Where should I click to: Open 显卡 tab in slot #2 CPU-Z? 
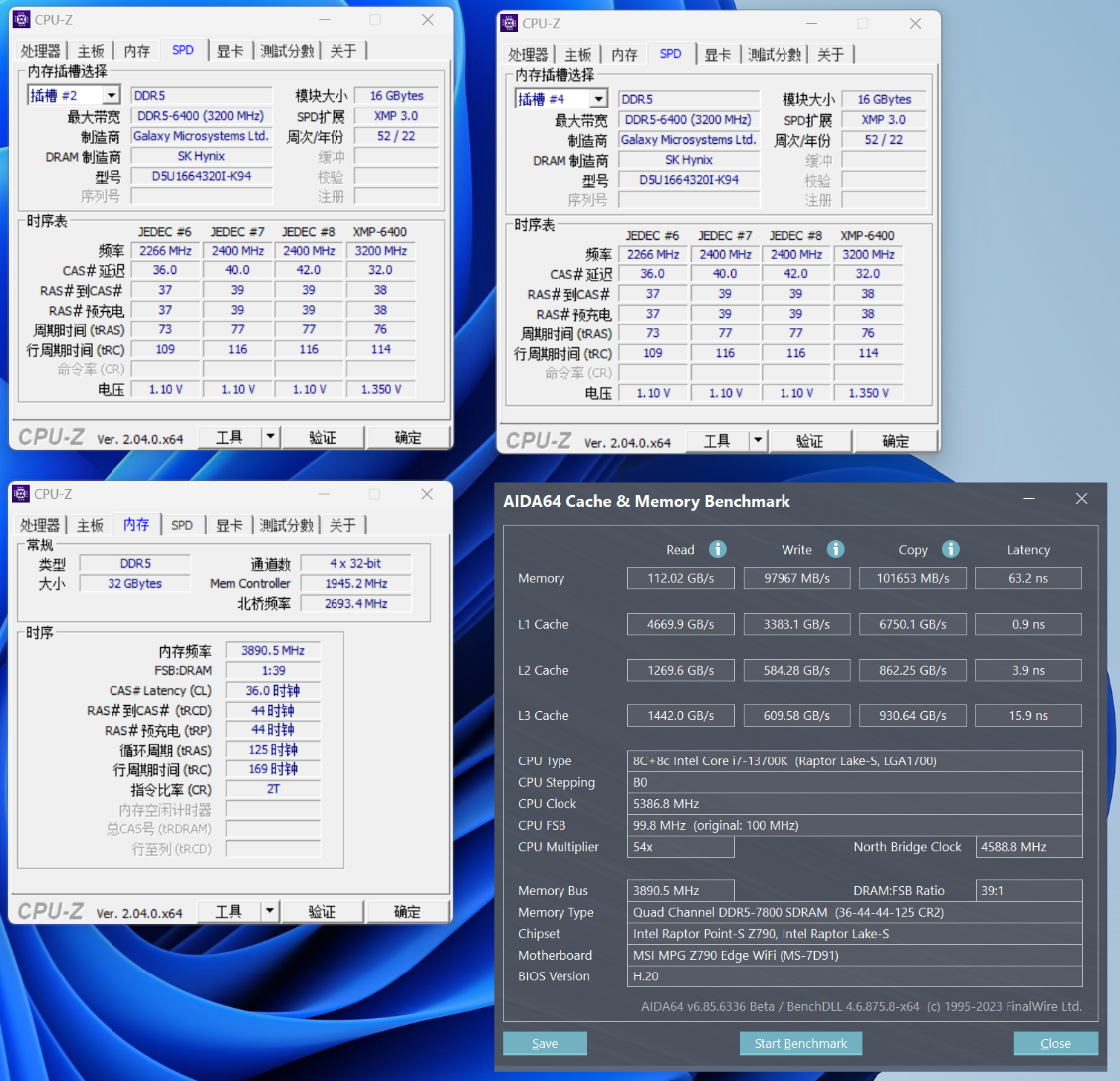click(x=230, y=51)
